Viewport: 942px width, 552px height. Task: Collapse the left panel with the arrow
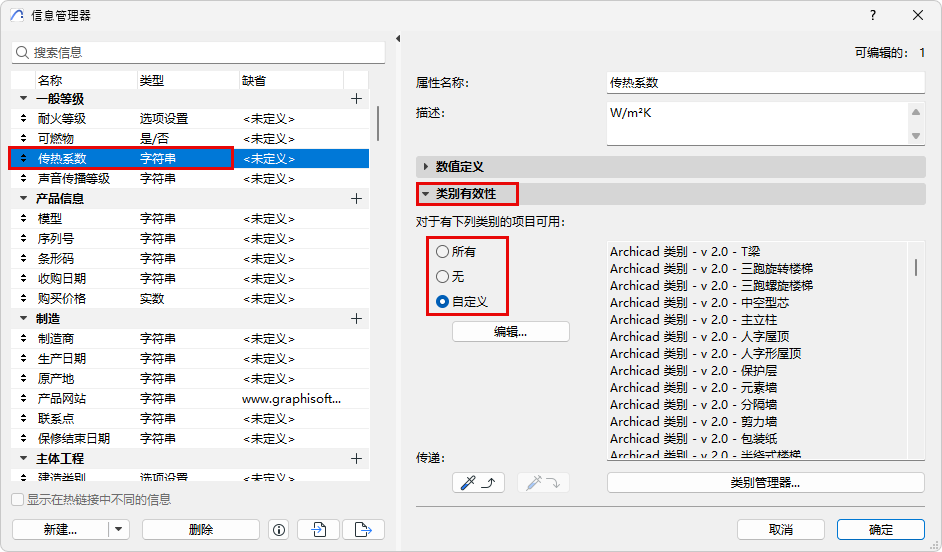398,38
